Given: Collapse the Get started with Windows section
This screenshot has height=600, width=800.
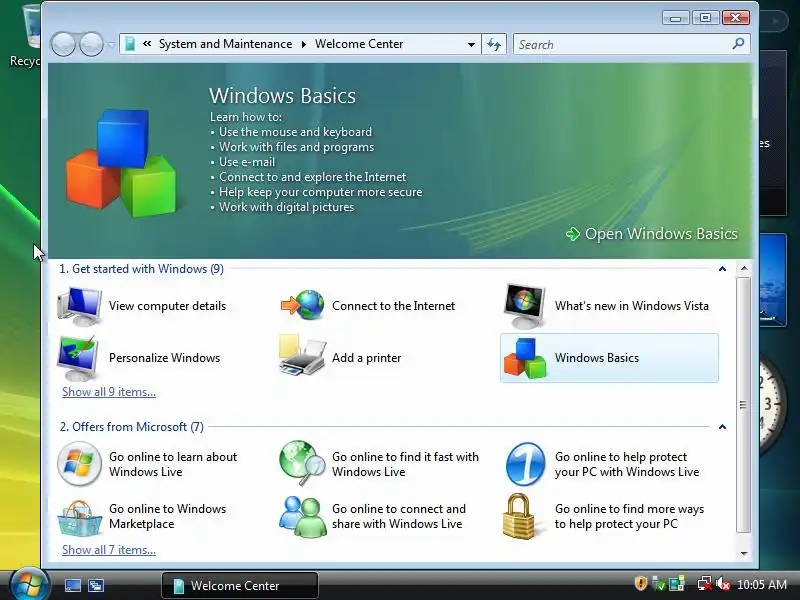Looking at the screenshot, I should (x=722, y=269).
